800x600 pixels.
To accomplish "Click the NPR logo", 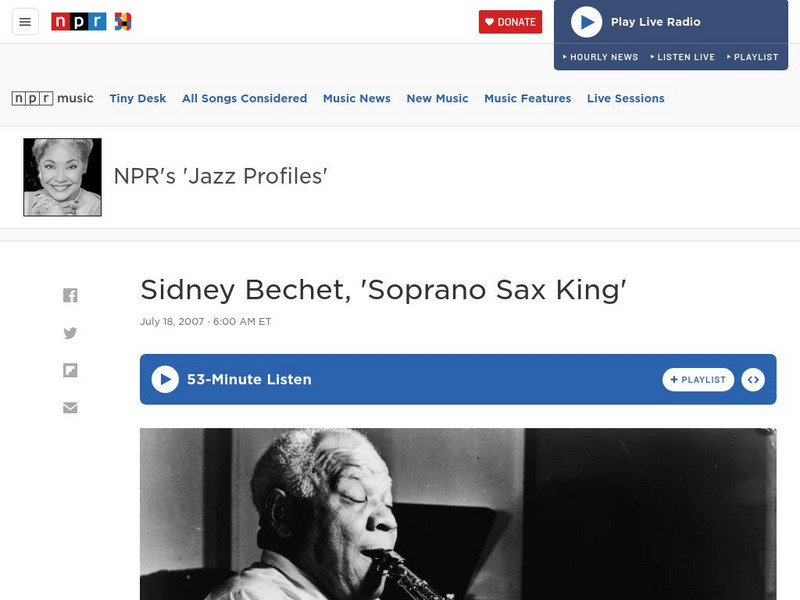I will 80,22.
